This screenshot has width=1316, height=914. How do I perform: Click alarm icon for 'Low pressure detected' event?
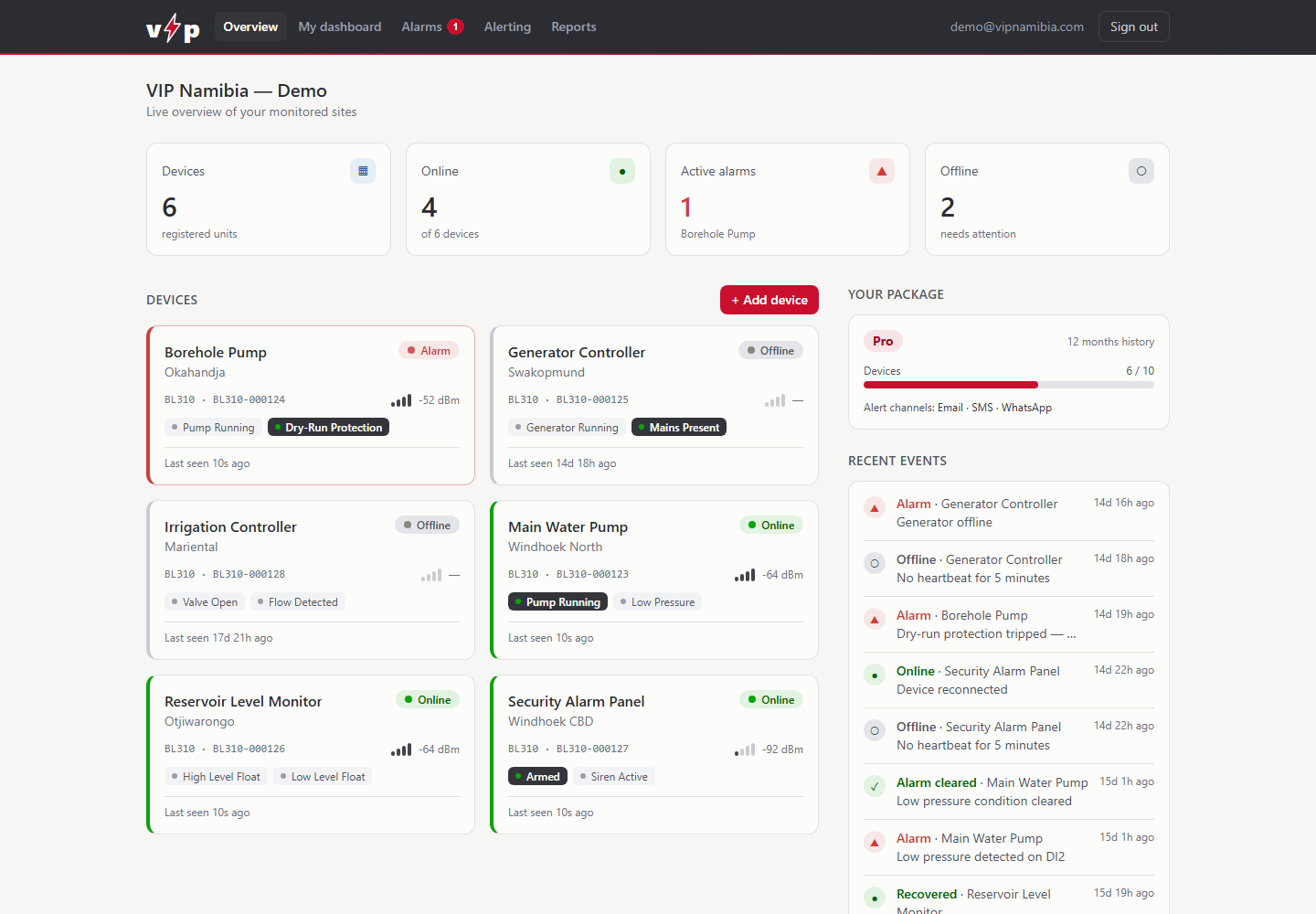pyautogui.click(x=875, y=843)
